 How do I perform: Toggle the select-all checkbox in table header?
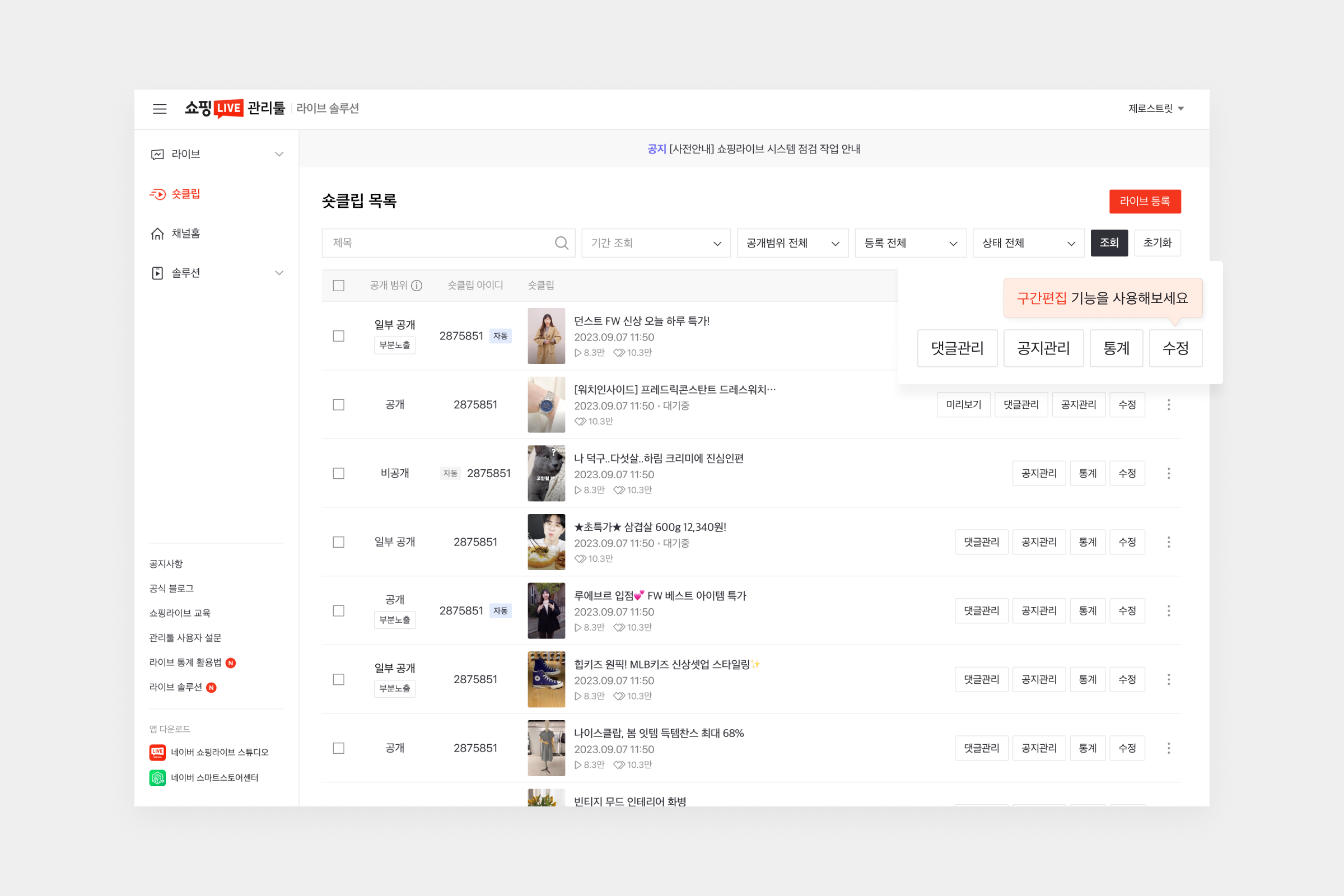tap(338, 285)
